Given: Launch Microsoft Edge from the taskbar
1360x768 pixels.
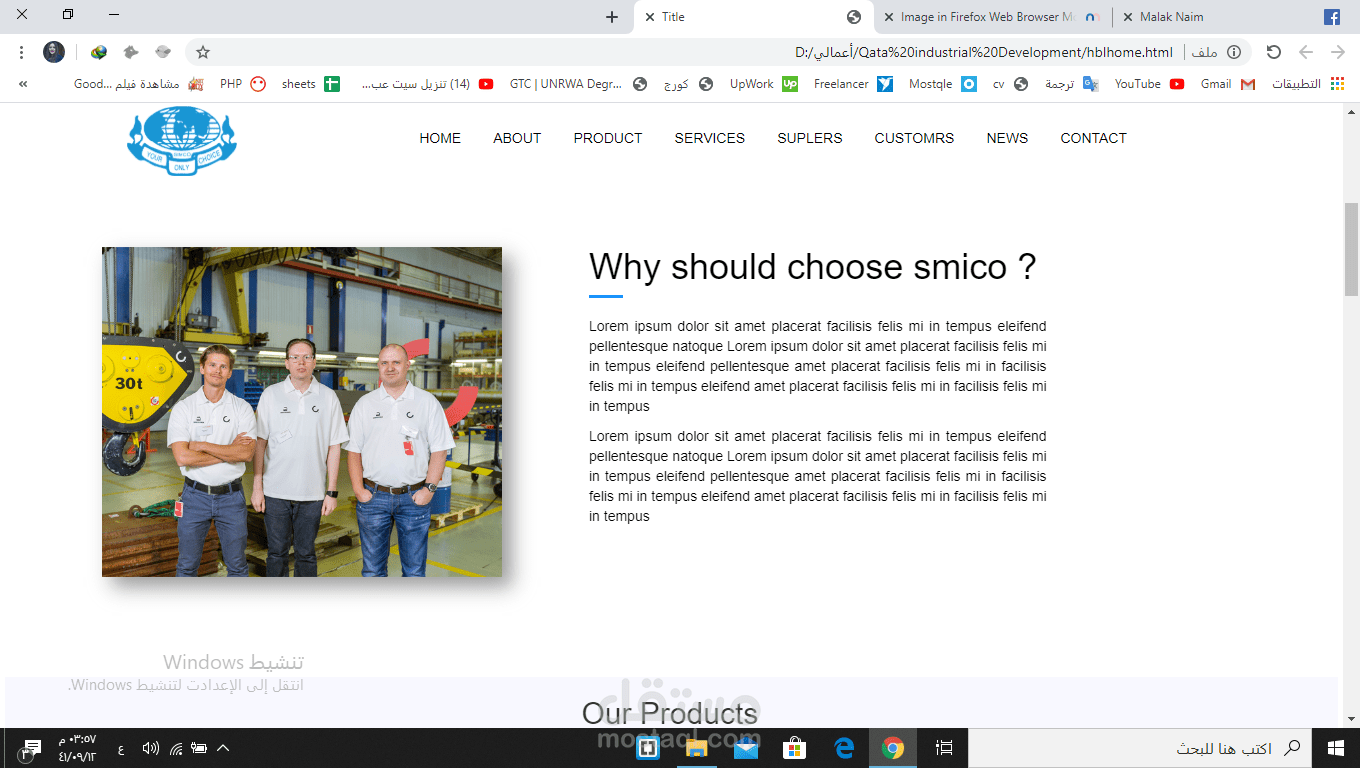Looking at the screenshot, I should pyautogui.click(x=844, y=748).
